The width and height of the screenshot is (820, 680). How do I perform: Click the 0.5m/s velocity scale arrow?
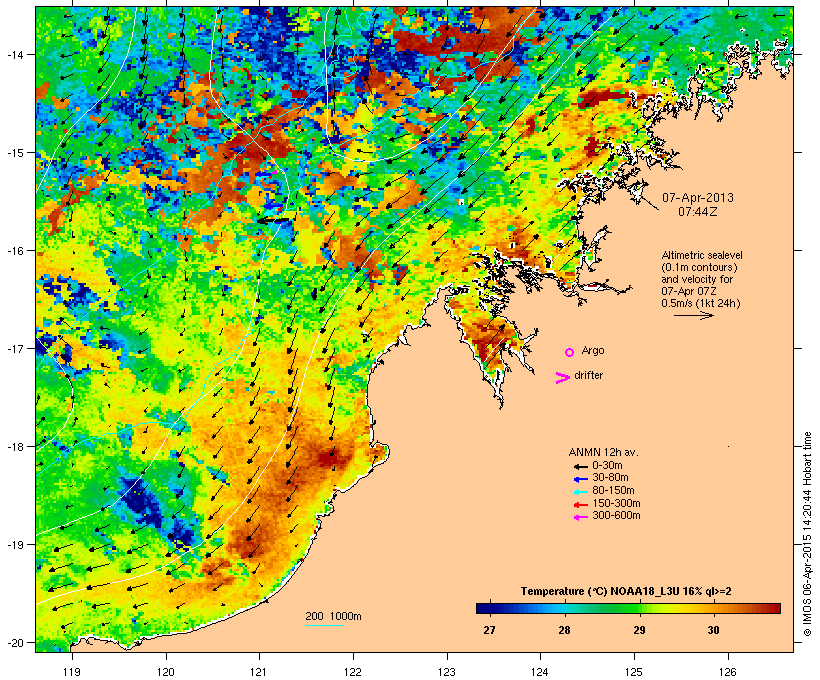(693, 315)
